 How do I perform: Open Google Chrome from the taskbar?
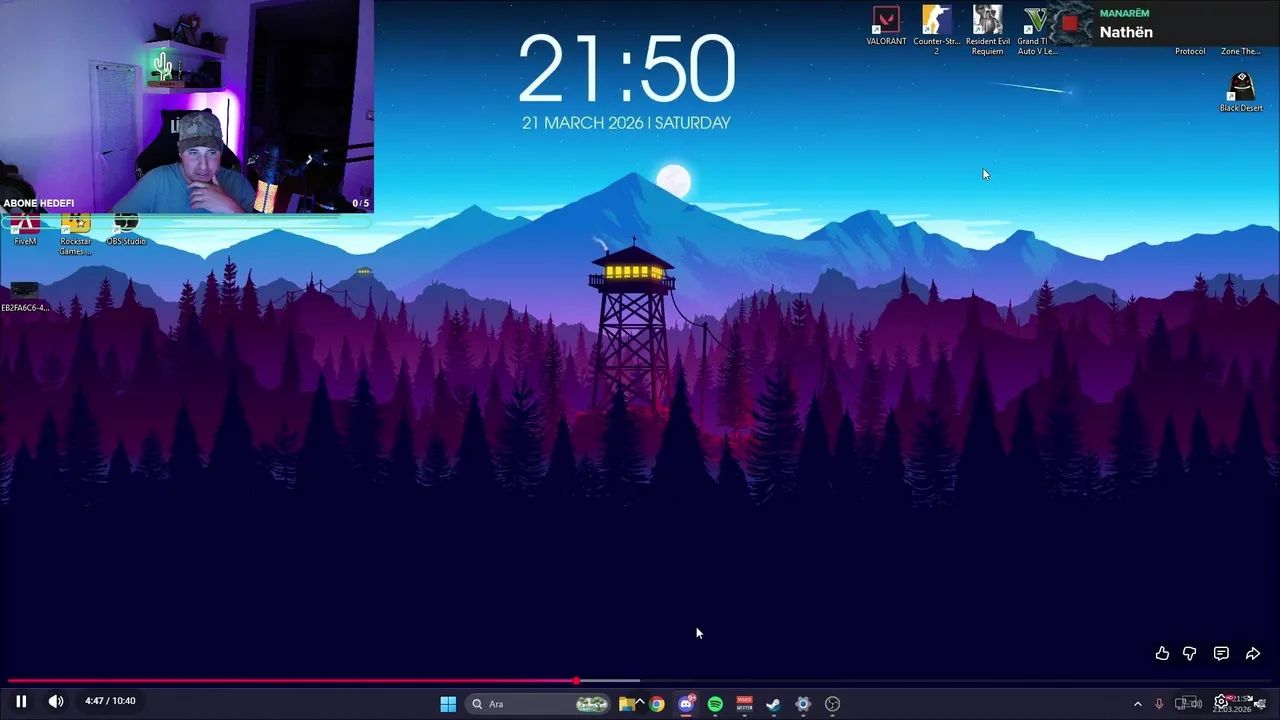656,704
